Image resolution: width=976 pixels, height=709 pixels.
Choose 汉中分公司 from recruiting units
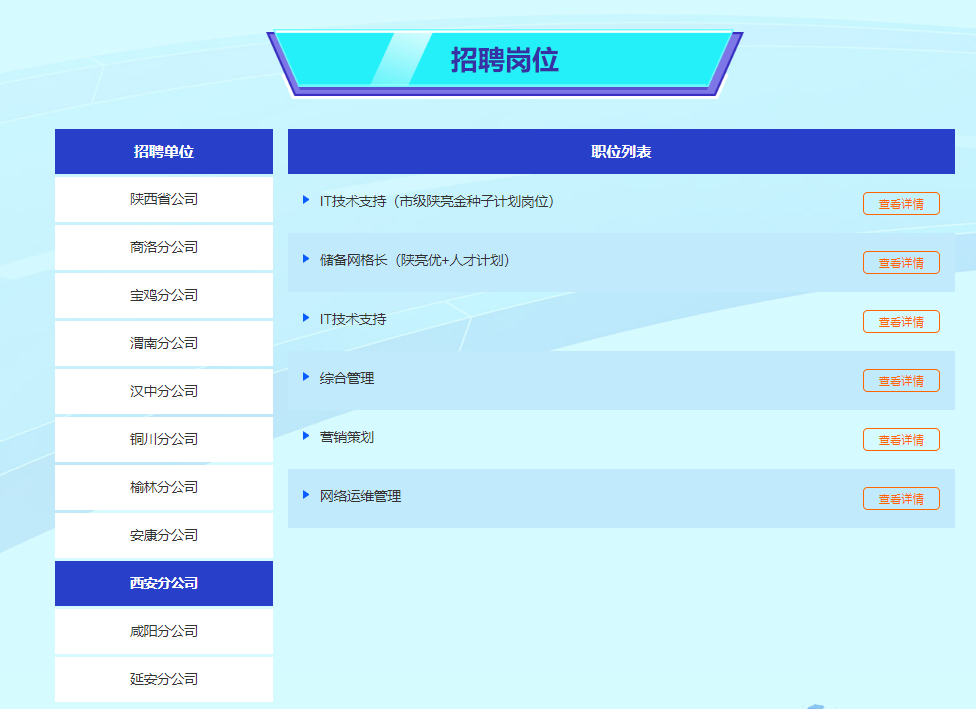click(x=164, y=391)
